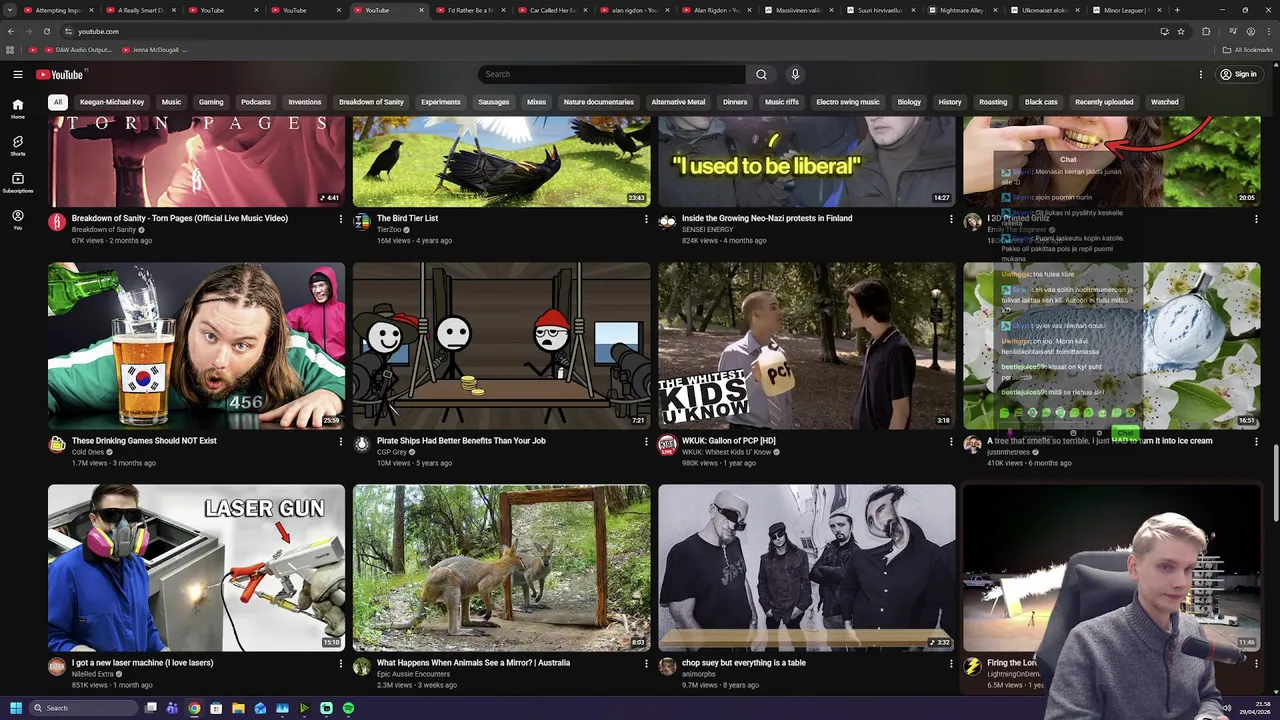The width and height of the screenshot is (1280, 720).
Task: Open options menu for Torn Pages music video
Action: pyautogui.click(x=341, y=219)
